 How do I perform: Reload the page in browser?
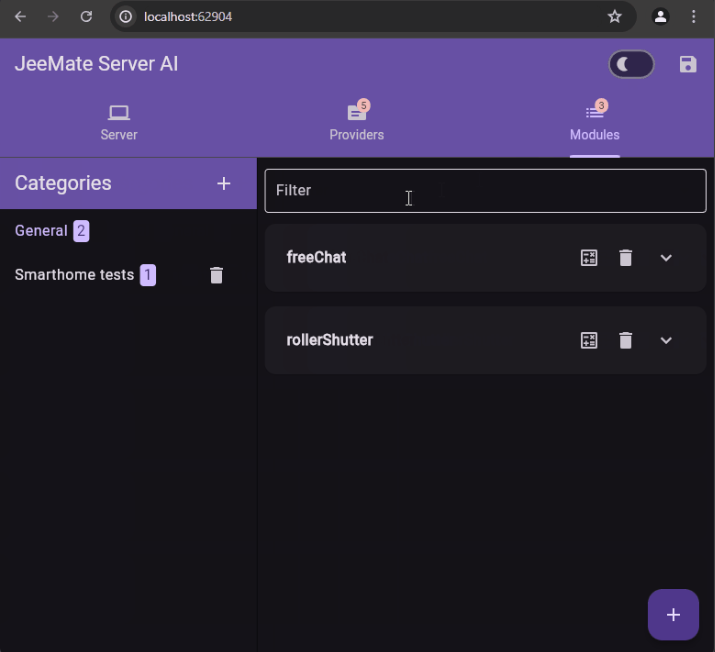(86, 17)
